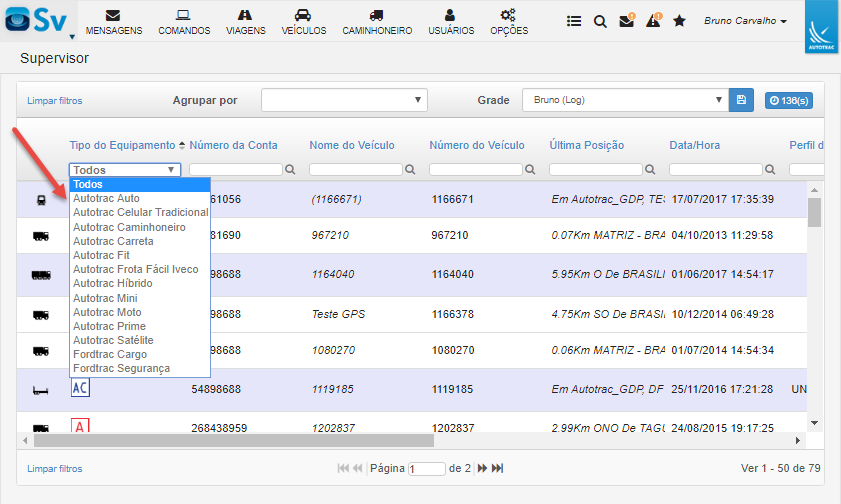Select Autotrac Satélite option
Viewport: 841px width, 504px height.
[140, 340]
